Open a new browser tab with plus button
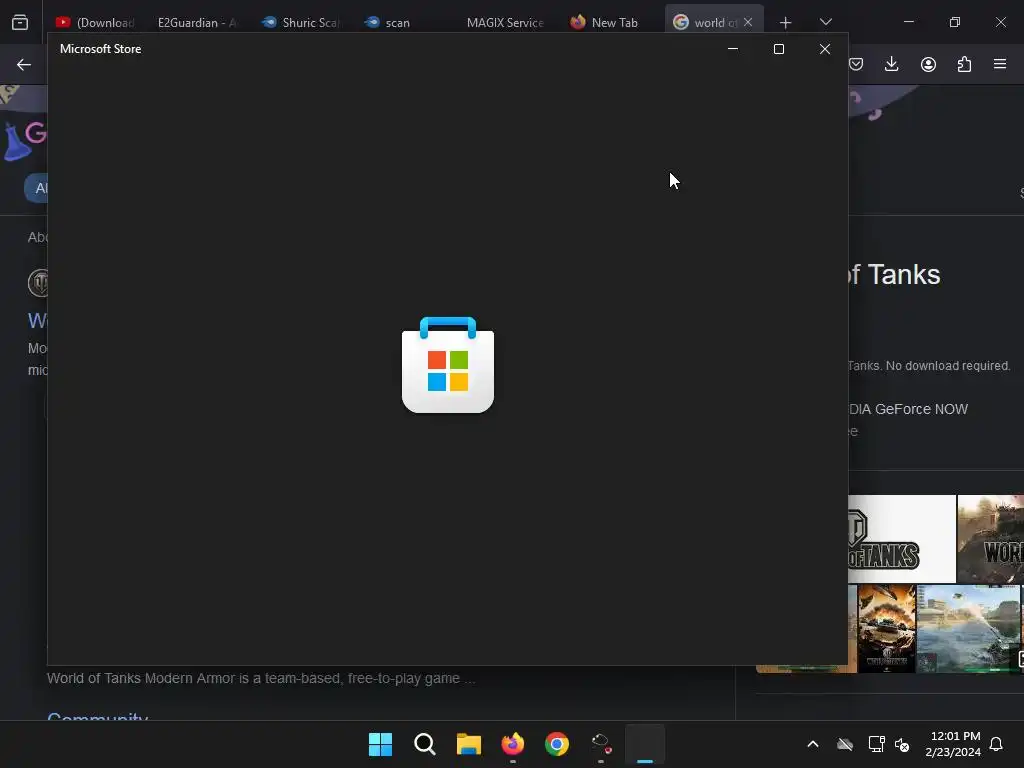Screen dimensions: 1024x768 tap(786, 23)
